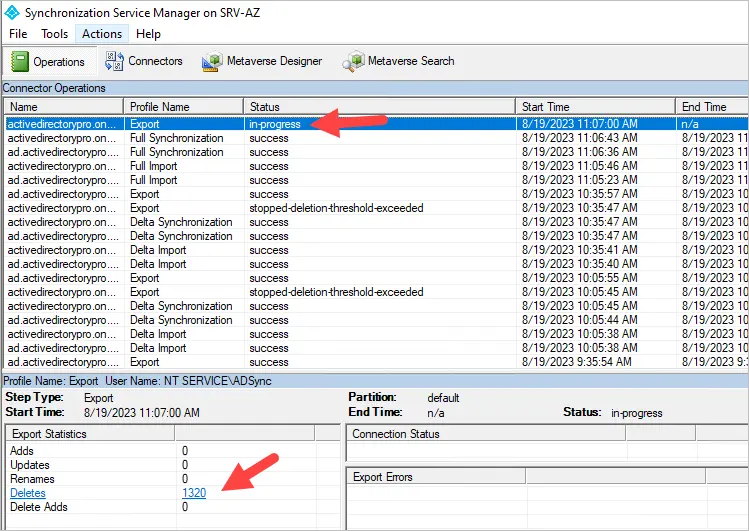Sort by the Profile Name column header
Image resolution: width=749 pixels, height=531 pixels.
tap(183, 106)
